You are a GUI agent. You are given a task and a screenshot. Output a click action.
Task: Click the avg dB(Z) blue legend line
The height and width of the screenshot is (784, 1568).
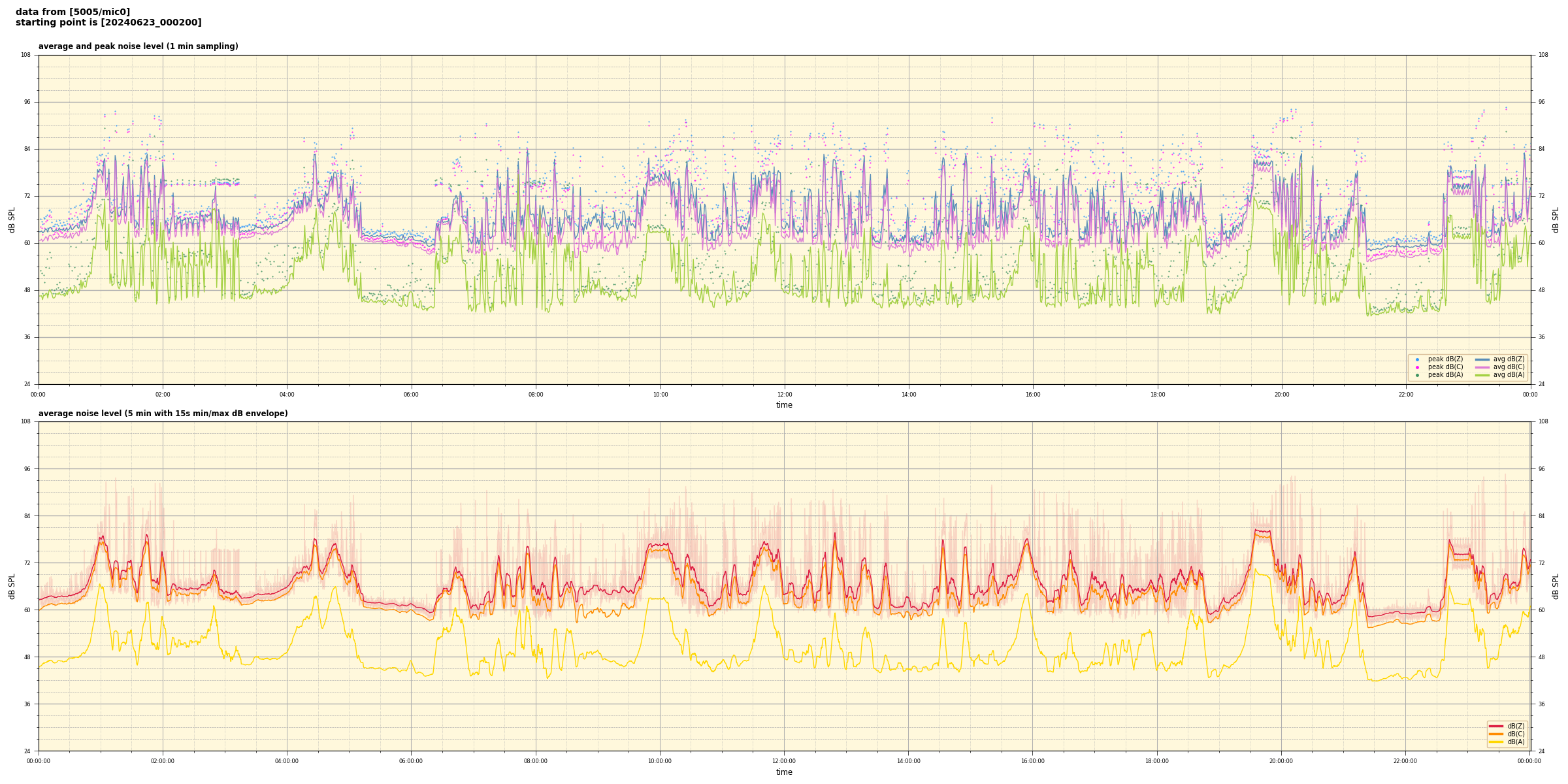tap(1482, 359)
